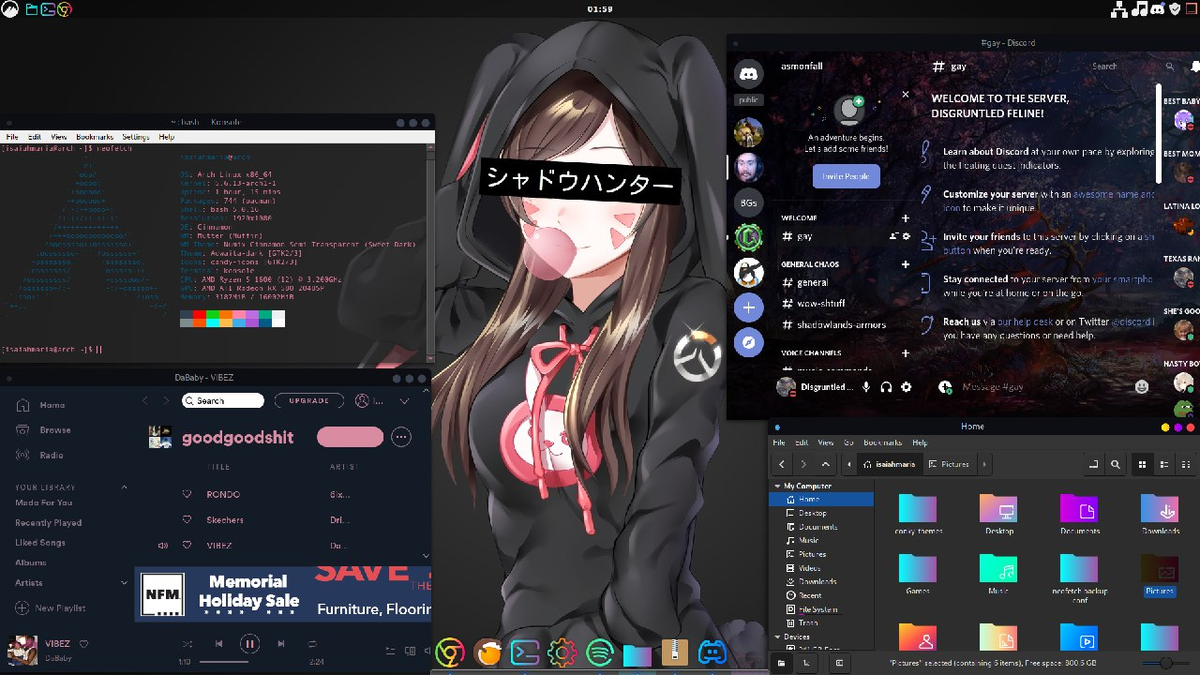Collapse My Computer tree in file manager
Viewport: 1200px width, 675px height.
click(777, 486)
